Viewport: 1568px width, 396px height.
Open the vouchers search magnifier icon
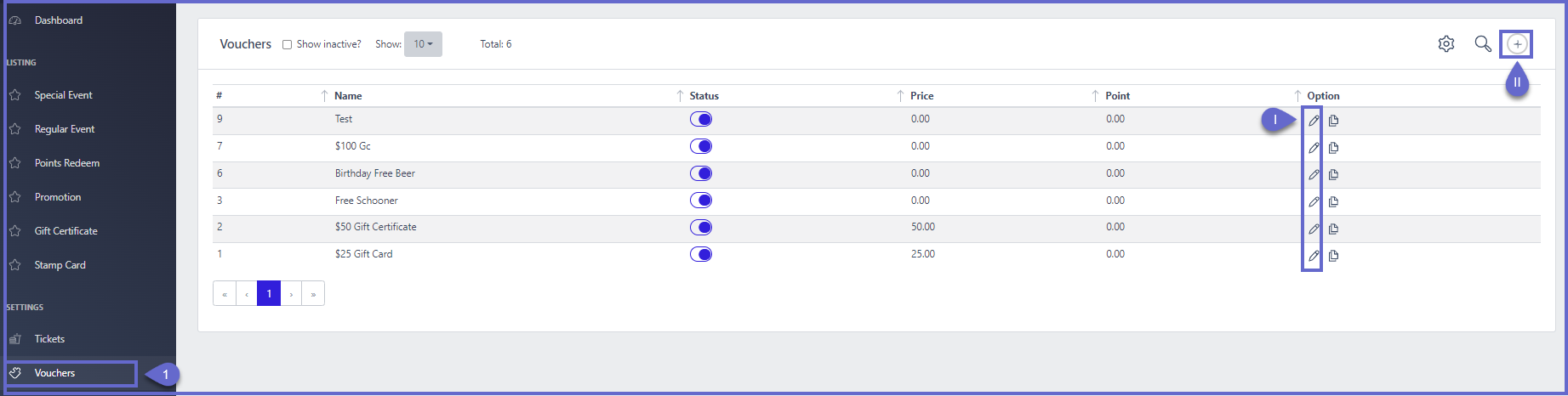coord(1482,44)
